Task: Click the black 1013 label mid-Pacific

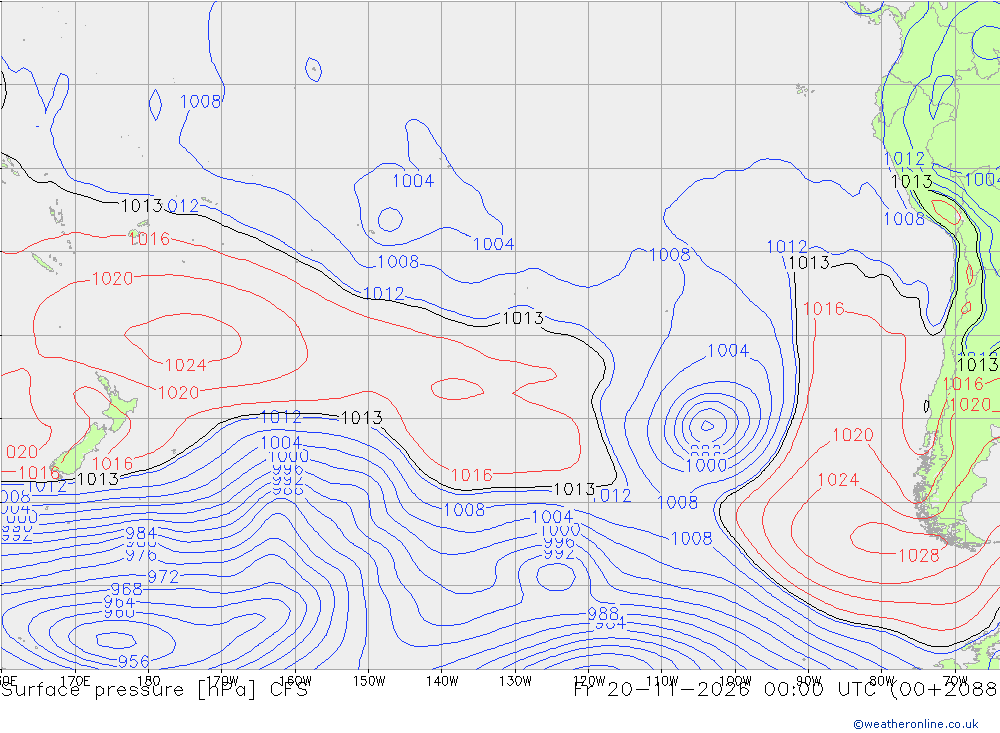Action: coord(523,318)
